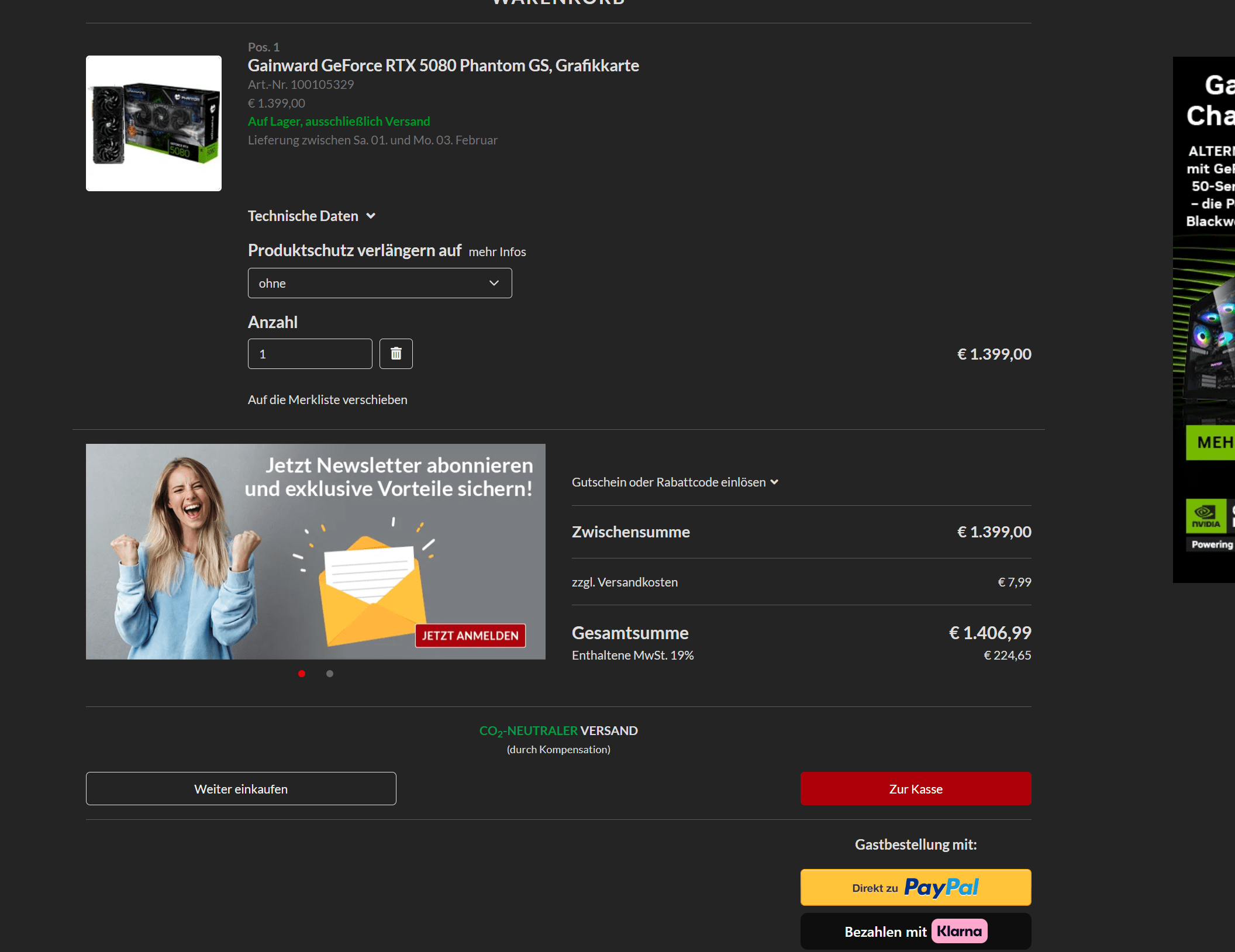Click green MEHR button in side ad

[1213, 443]
